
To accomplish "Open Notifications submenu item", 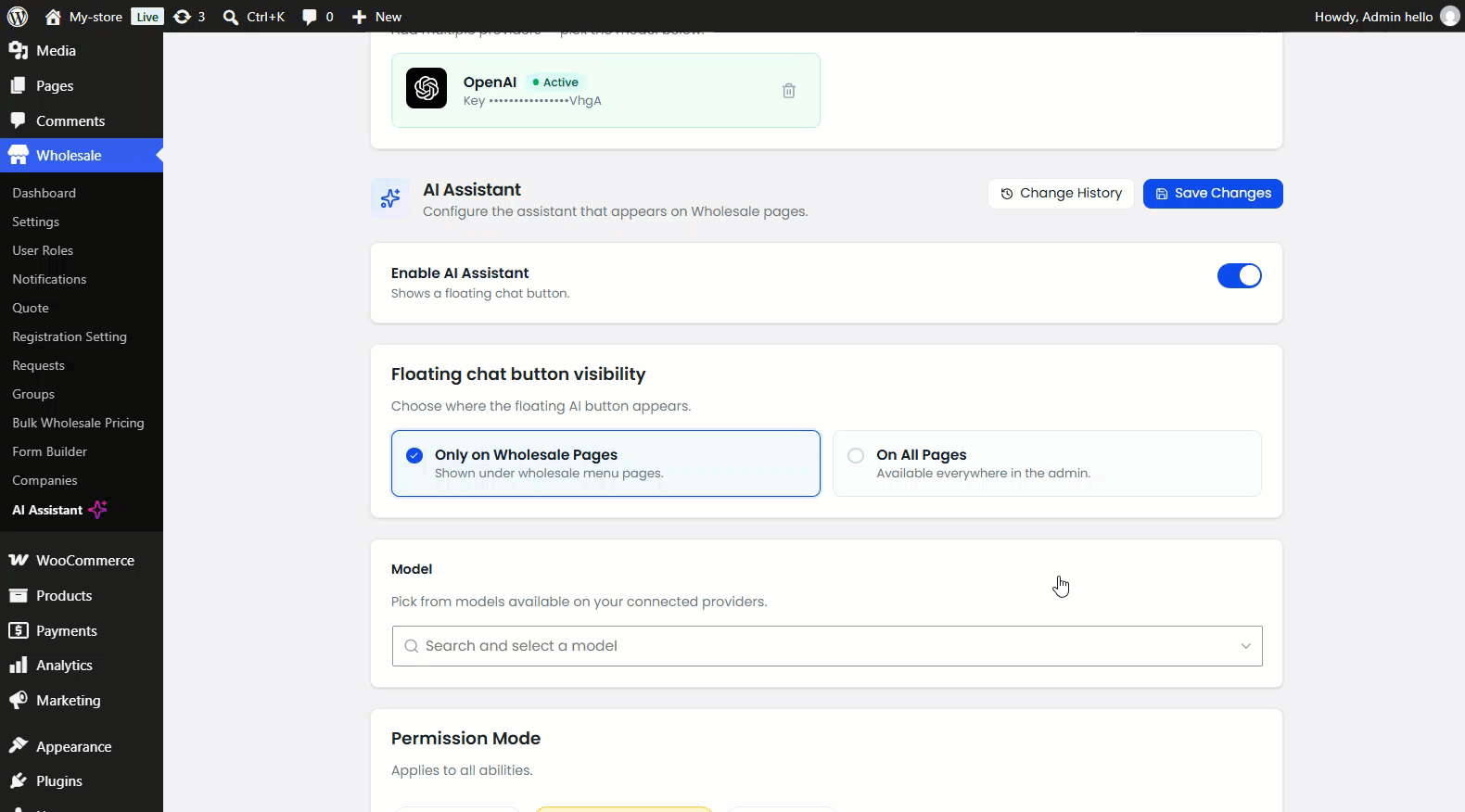I will pos(50,279).
